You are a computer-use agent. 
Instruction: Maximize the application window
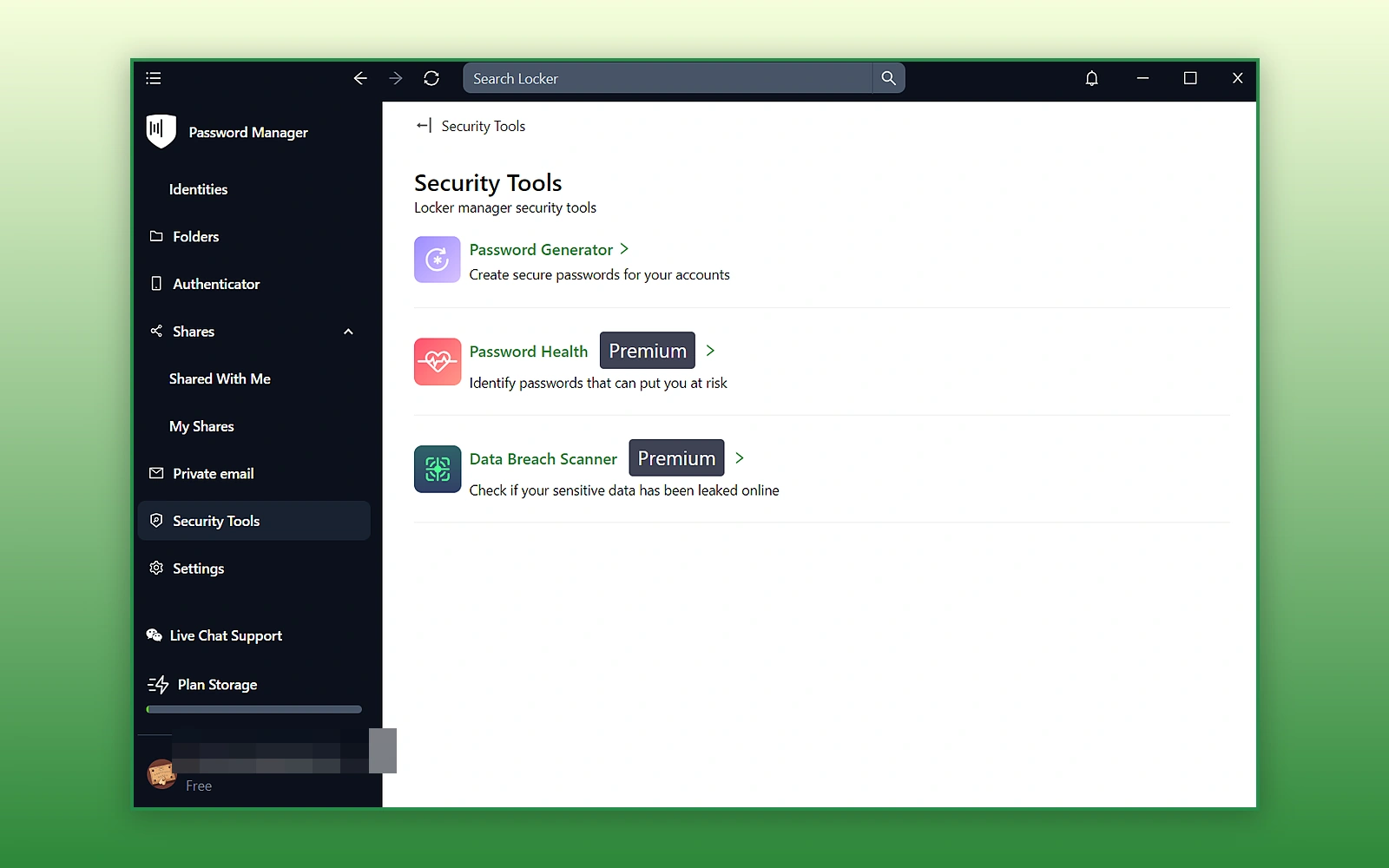click(x=1190, y=78)
